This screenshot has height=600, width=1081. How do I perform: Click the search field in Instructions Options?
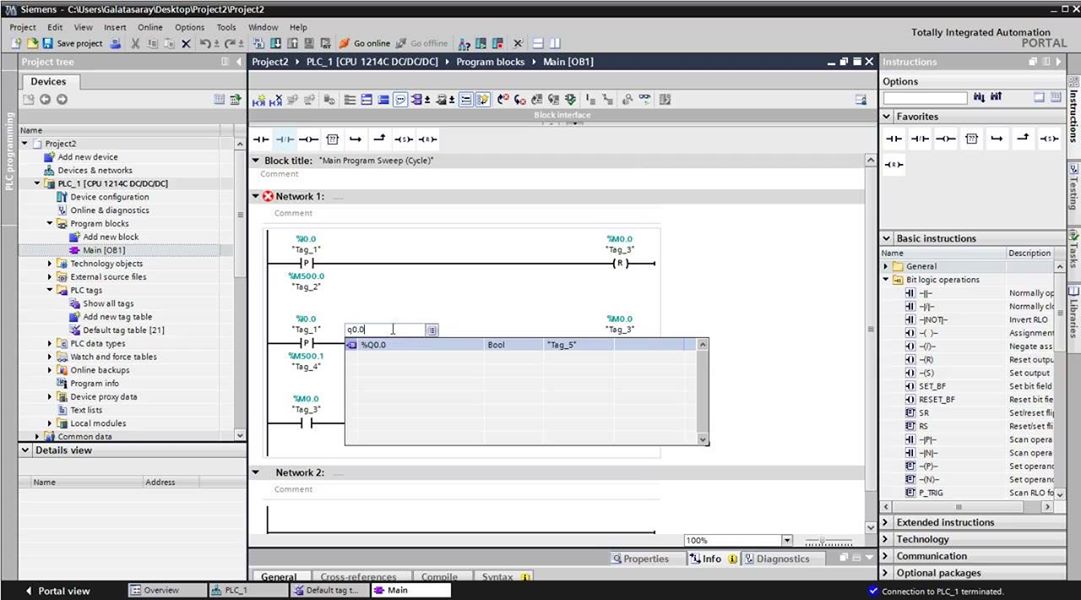coord(925,98)
